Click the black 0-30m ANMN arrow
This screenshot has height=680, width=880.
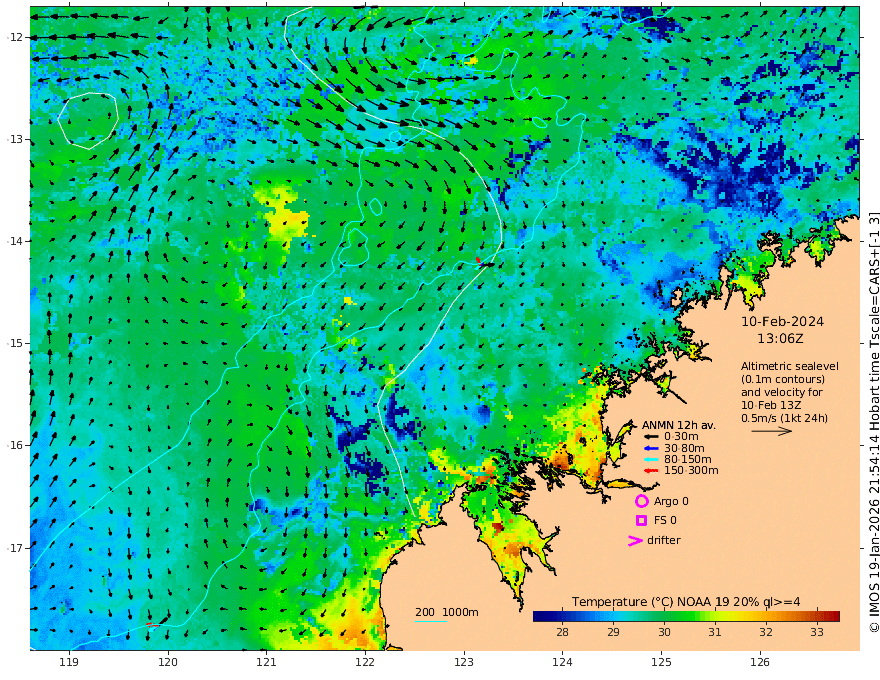pyautogui.click(x=650, y=437)
